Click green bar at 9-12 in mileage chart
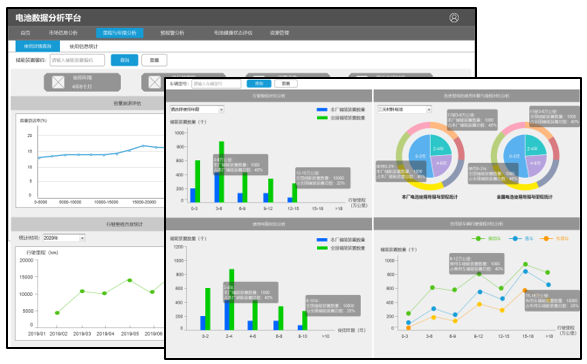The height and width of the screenshot is (364, 587). (271, 191)
